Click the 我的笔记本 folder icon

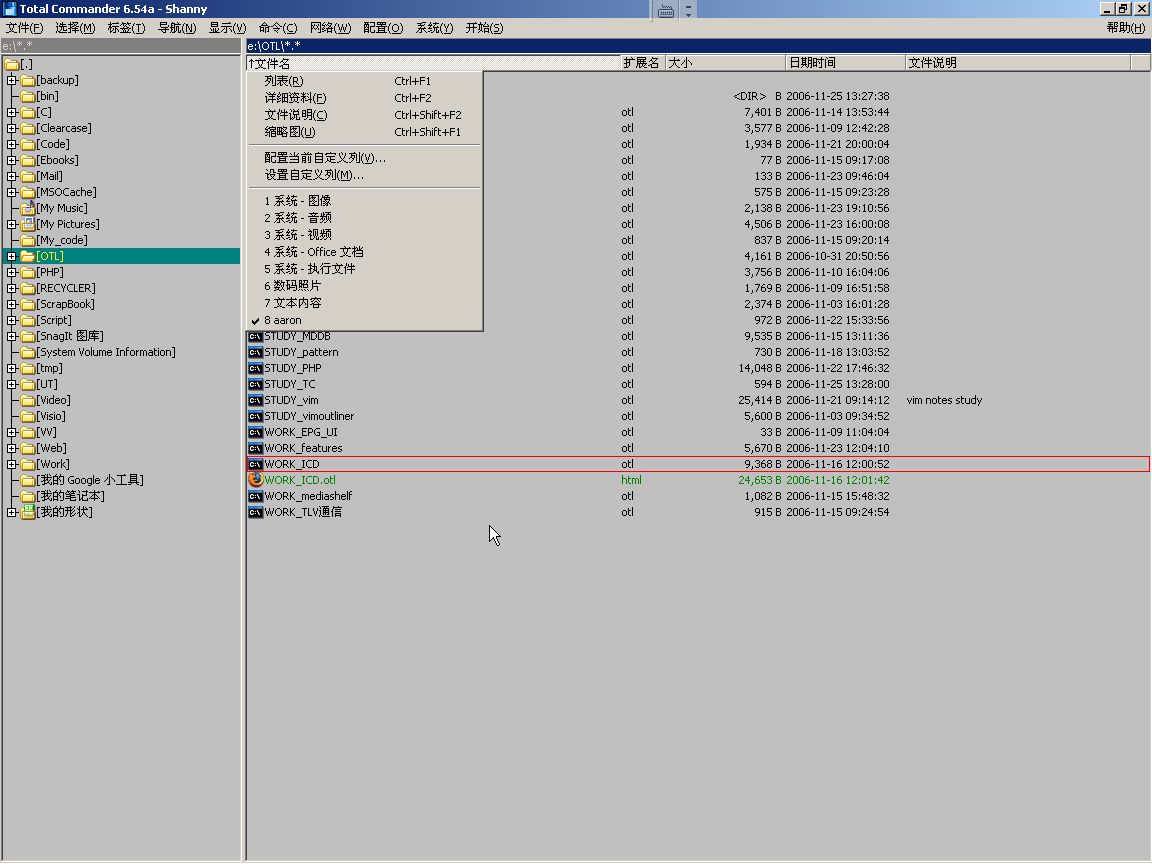(28, 497)
